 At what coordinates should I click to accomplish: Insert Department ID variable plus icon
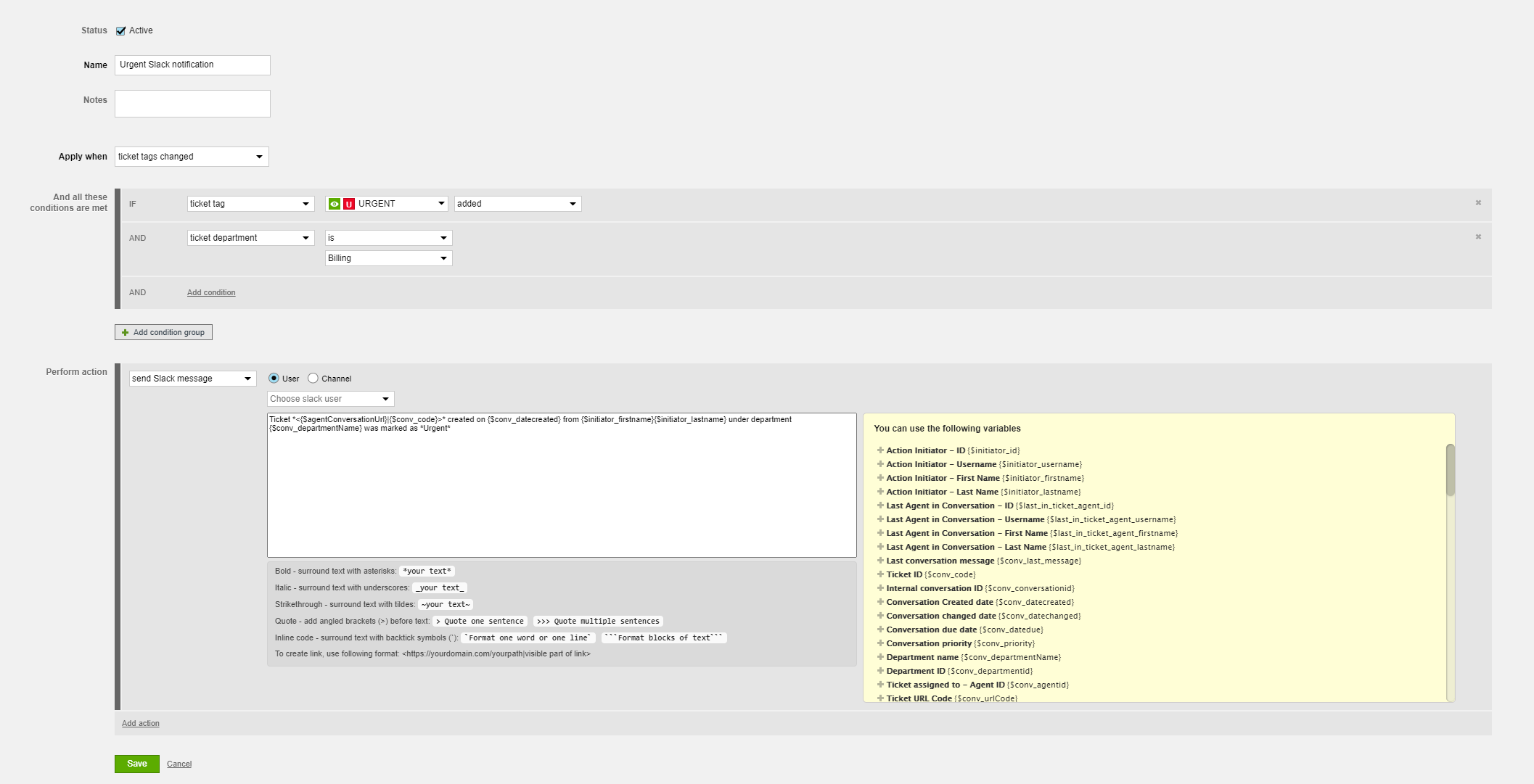click(880, 671)
